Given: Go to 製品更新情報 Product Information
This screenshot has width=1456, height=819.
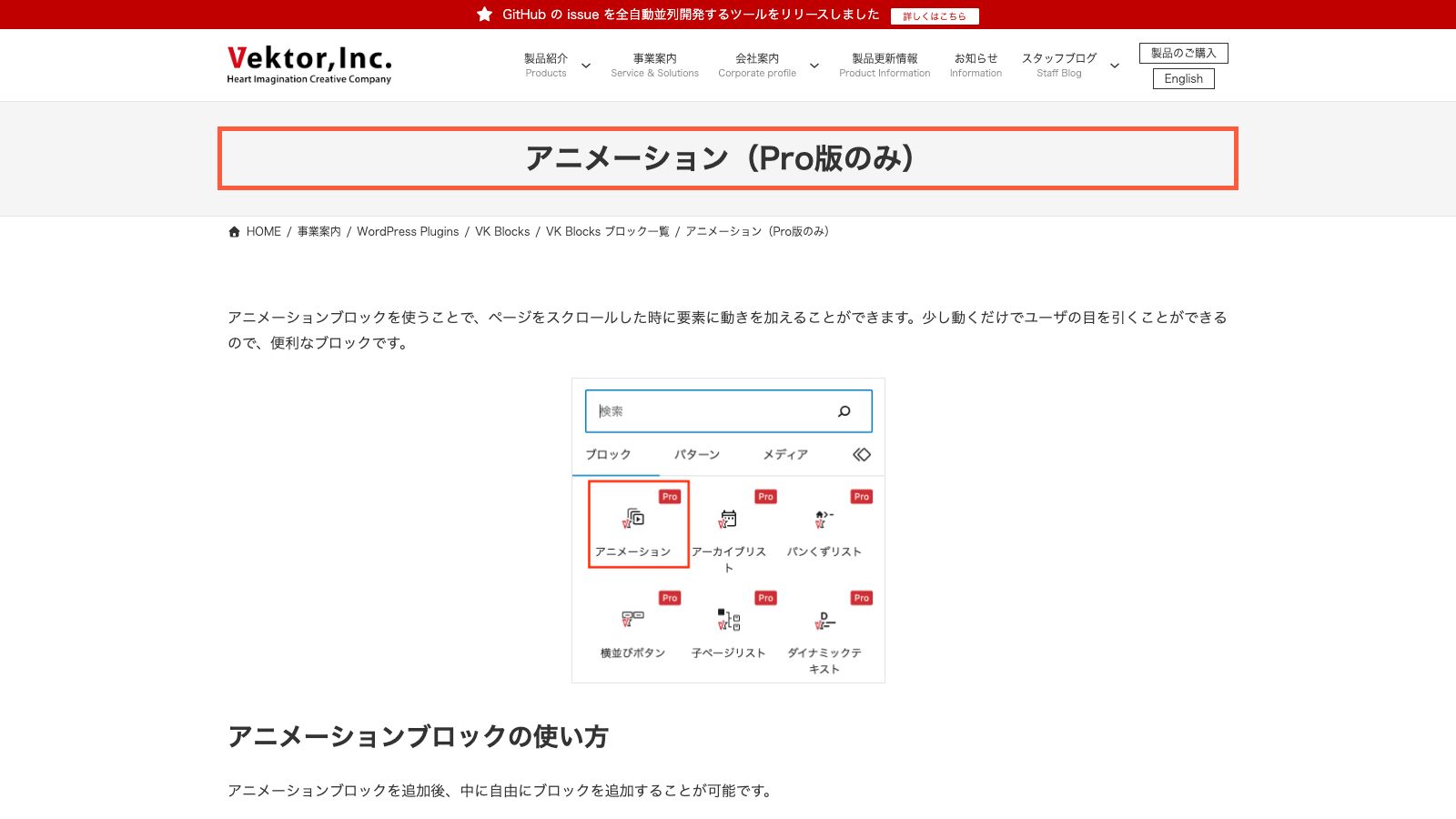Looking at the screenshot, I should pyautogui.click(x=885, y=65).
